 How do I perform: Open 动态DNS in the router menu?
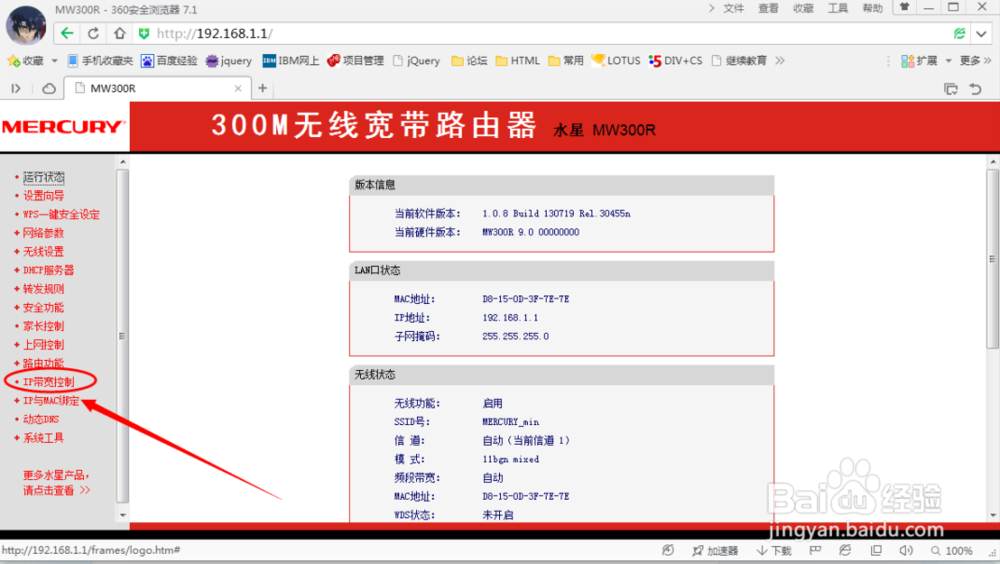click(x=41, y=419)
